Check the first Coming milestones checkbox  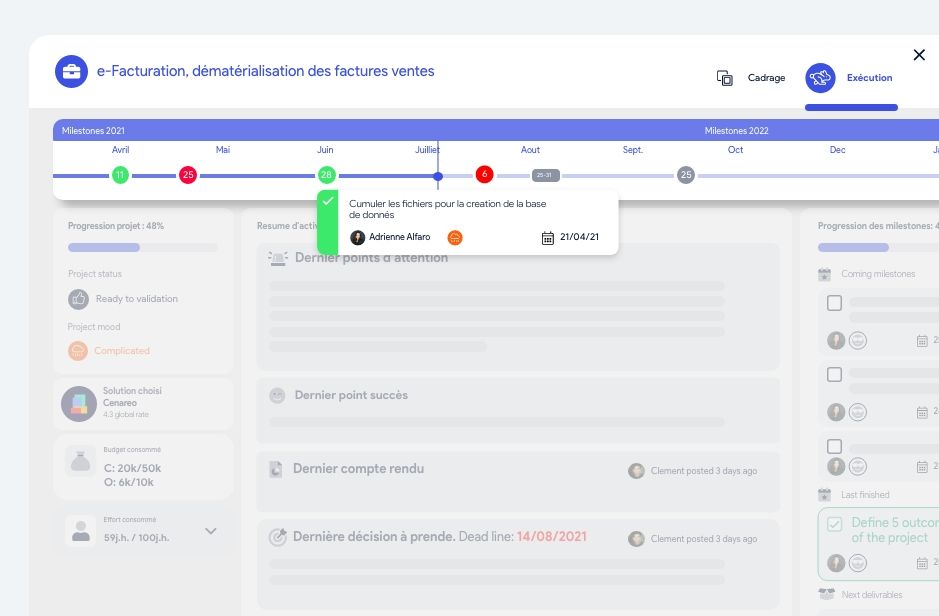(835, 303)
